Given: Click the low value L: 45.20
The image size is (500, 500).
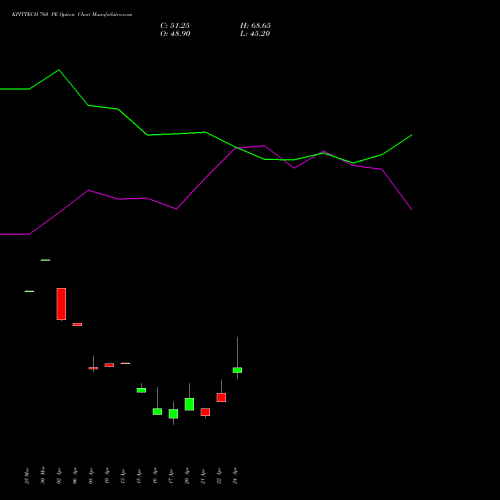Looking at the screenshot, I should click(x=255, y=34).
